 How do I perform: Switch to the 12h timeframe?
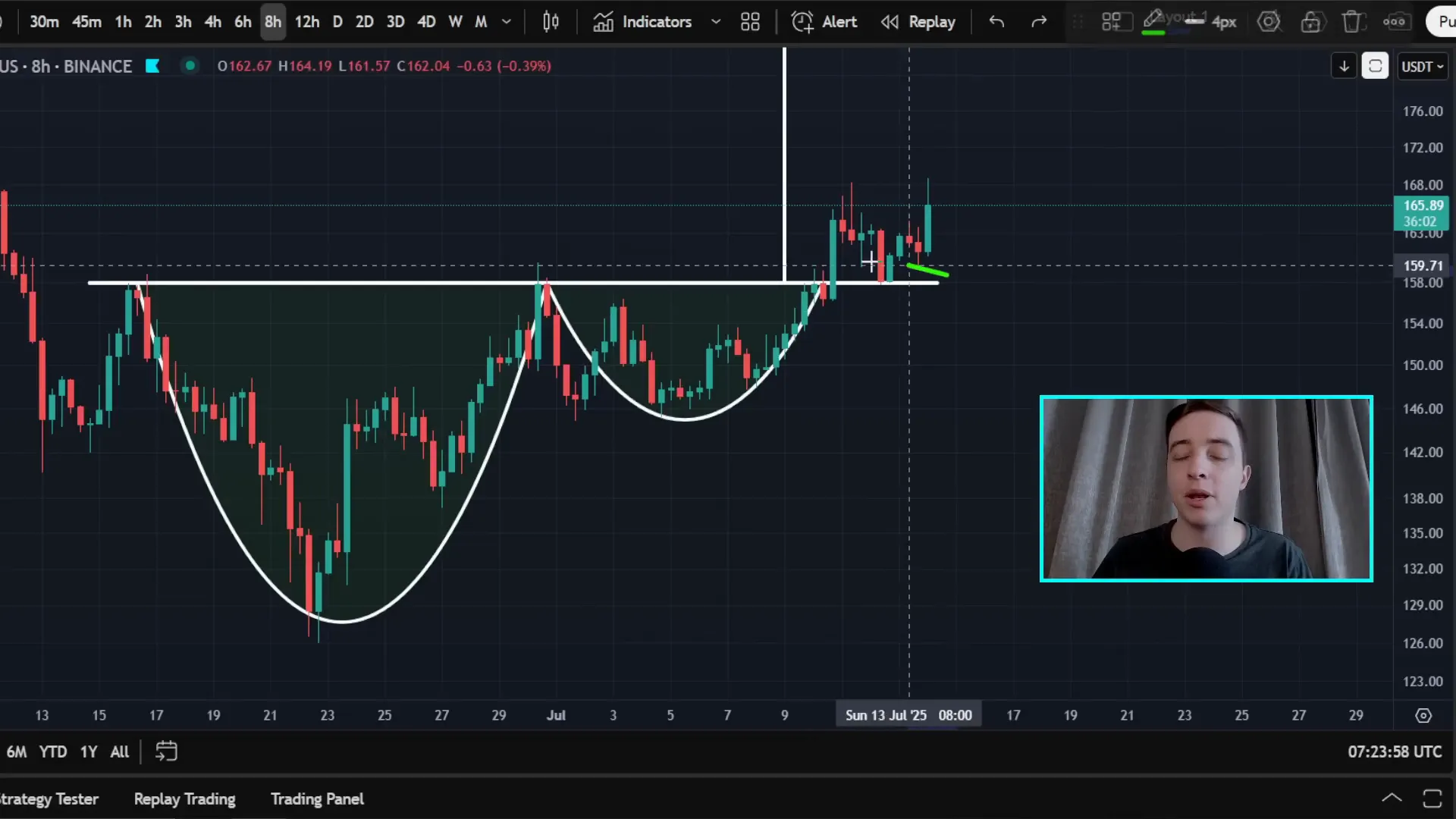click(307, 22)
